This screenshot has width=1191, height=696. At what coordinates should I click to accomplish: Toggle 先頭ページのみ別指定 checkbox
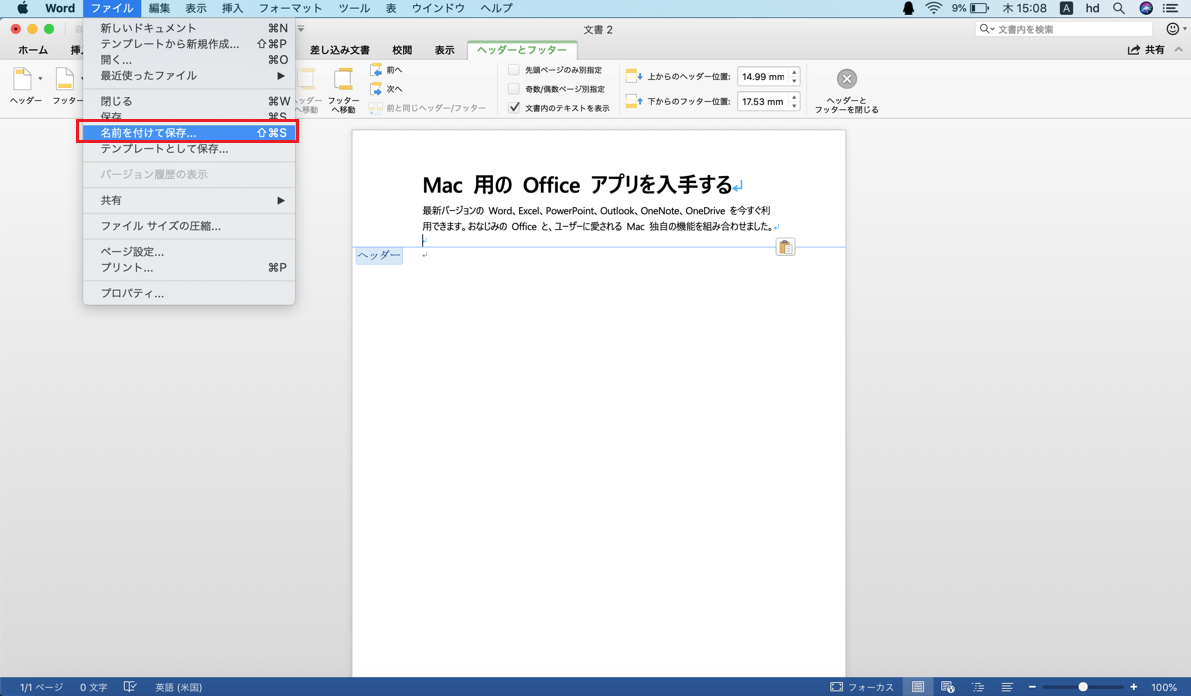click(514, 70)
